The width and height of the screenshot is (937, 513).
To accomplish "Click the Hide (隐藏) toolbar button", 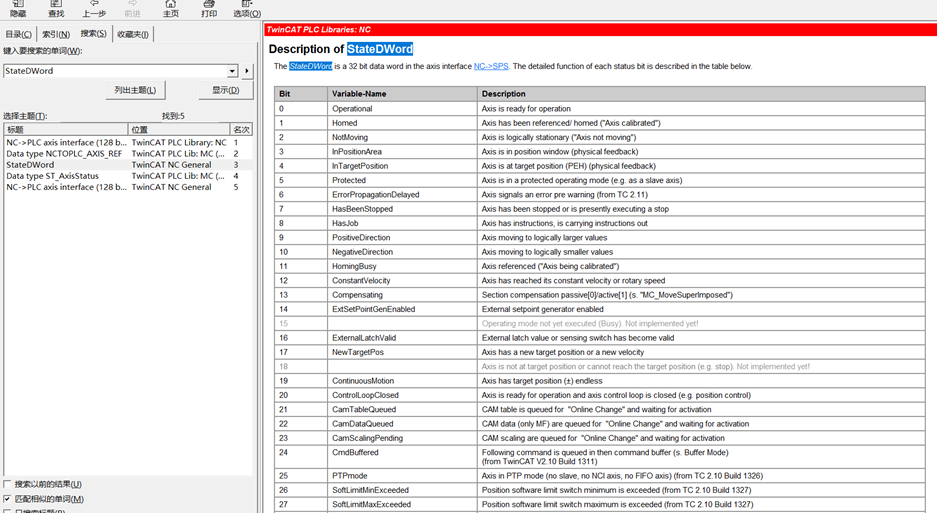I will pyautogui.click(x=18, y=9).
